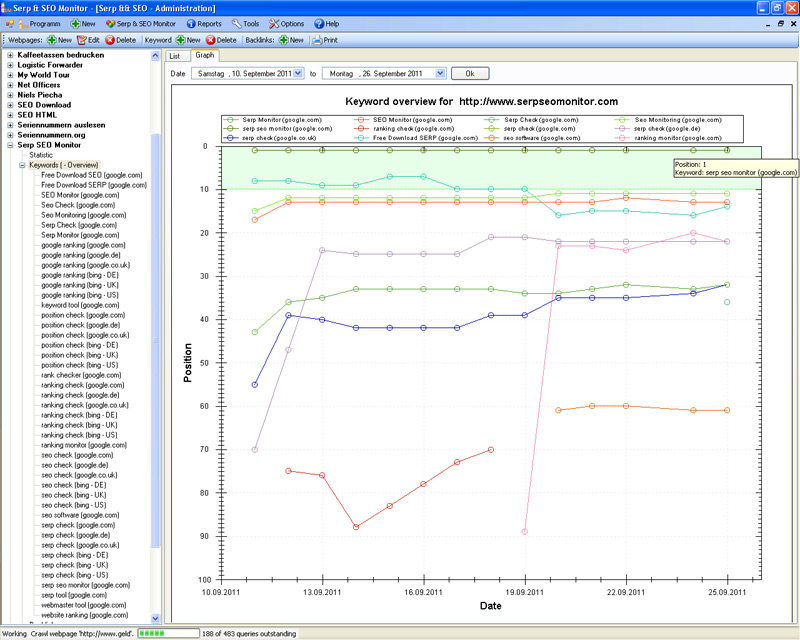Click the tree panel scrollbar thumb

pyautogui.click(x=156, y=340)
